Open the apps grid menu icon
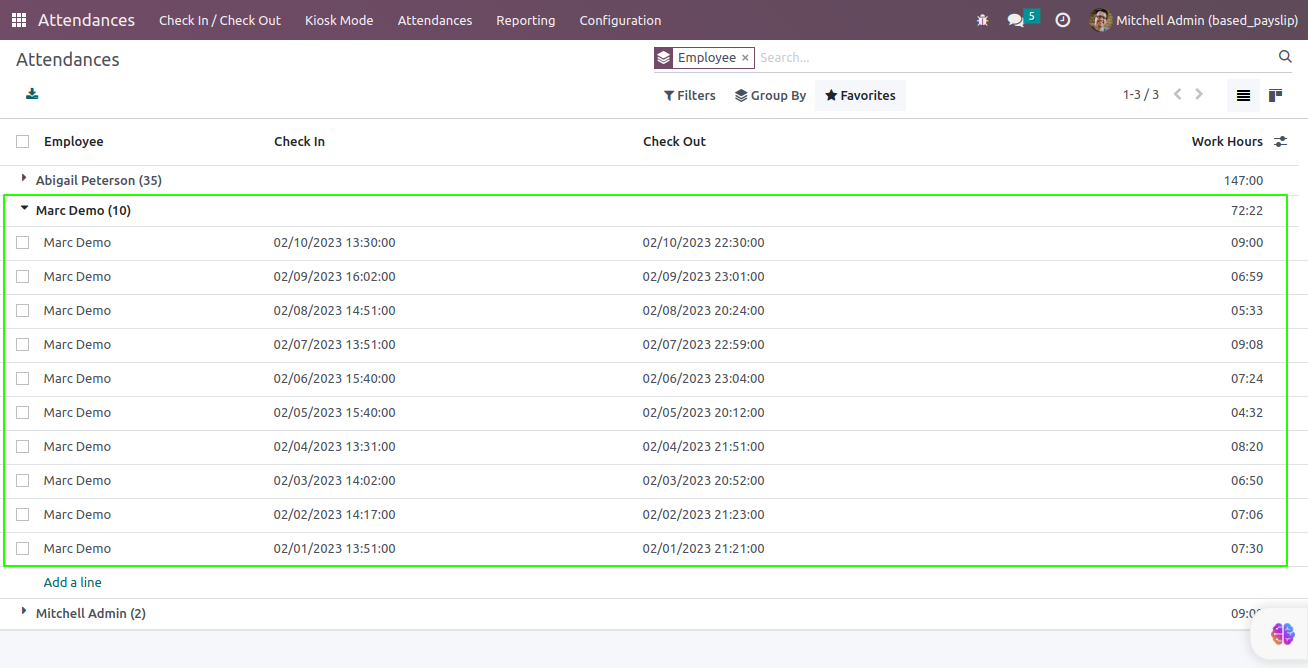 [x=19, y=20]
